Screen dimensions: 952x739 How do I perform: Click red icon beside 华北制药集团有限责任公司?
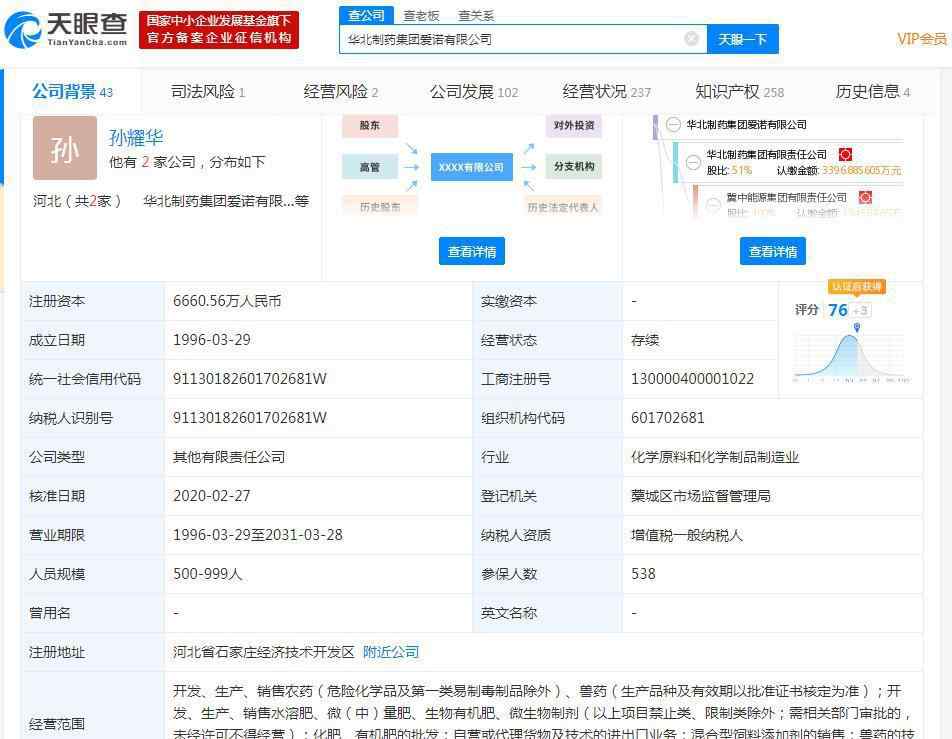tap(845, 154)
